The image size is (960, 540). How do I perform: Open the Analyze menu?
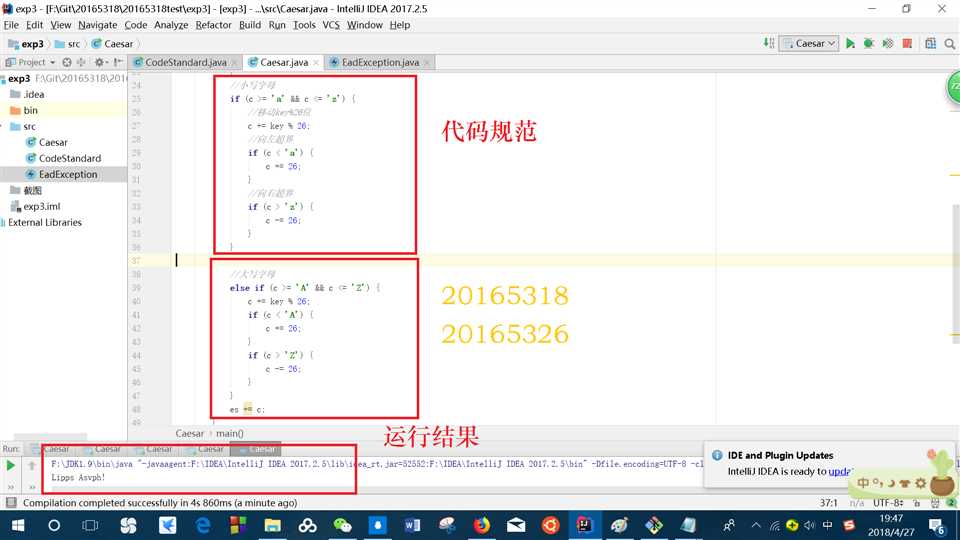pyautogui.click(x=171, y=25)
